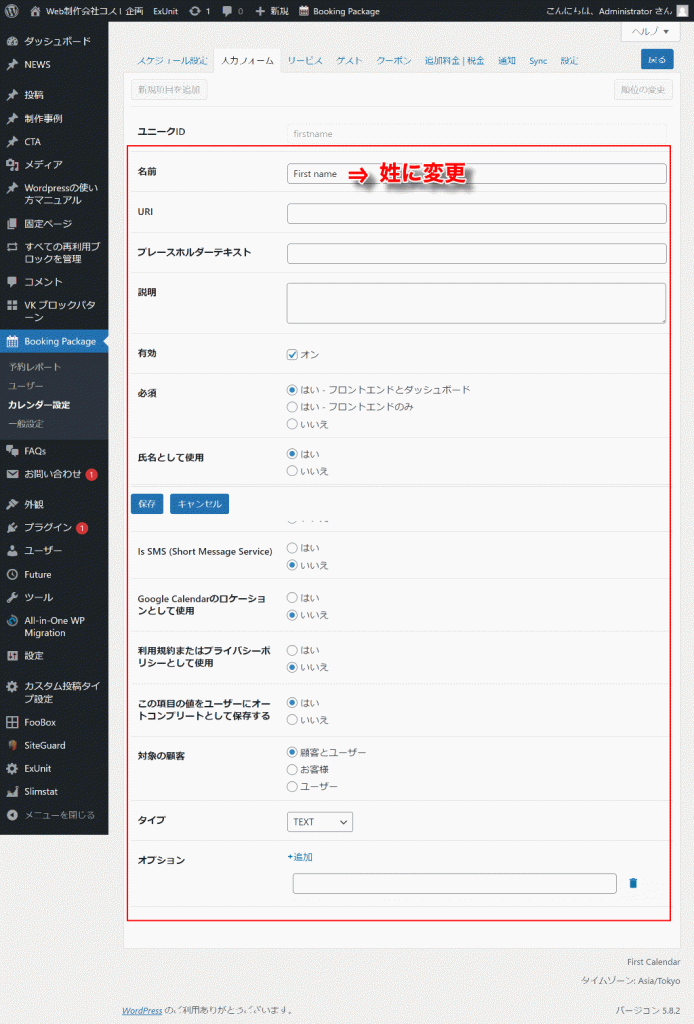Viewport: 694px width, 1024px height.
Task: Open the タイプ TEXT dropdown
Action: point(319,822)
